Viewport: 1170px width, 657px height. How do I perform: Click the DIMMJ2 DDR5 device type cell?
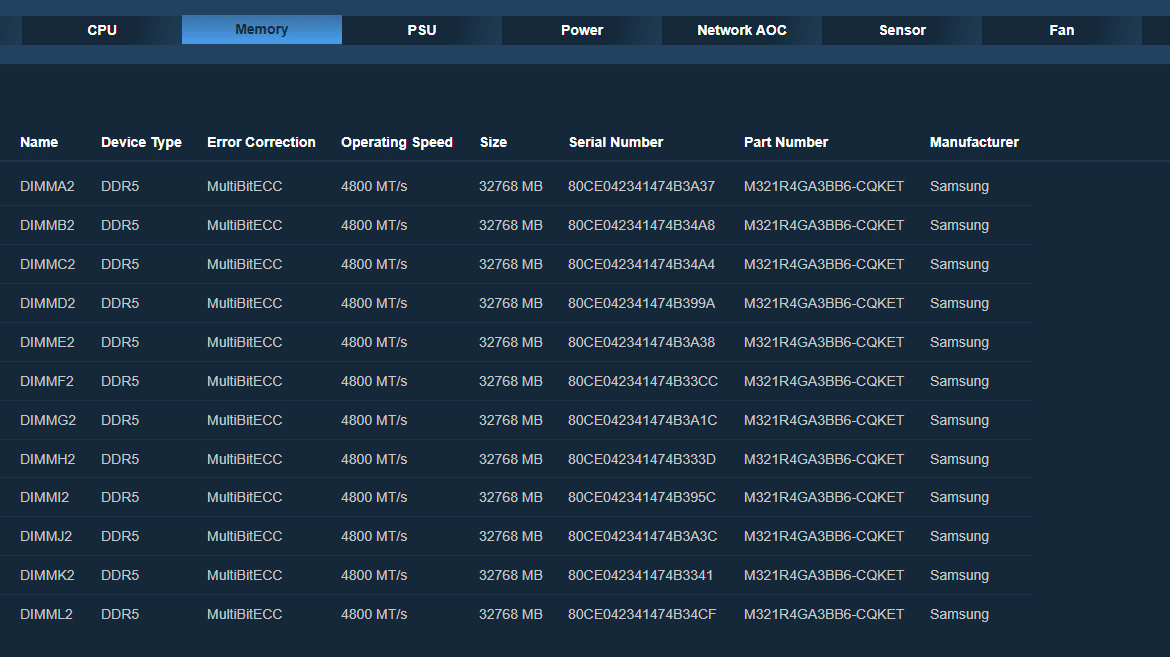(x=120, y=536)
